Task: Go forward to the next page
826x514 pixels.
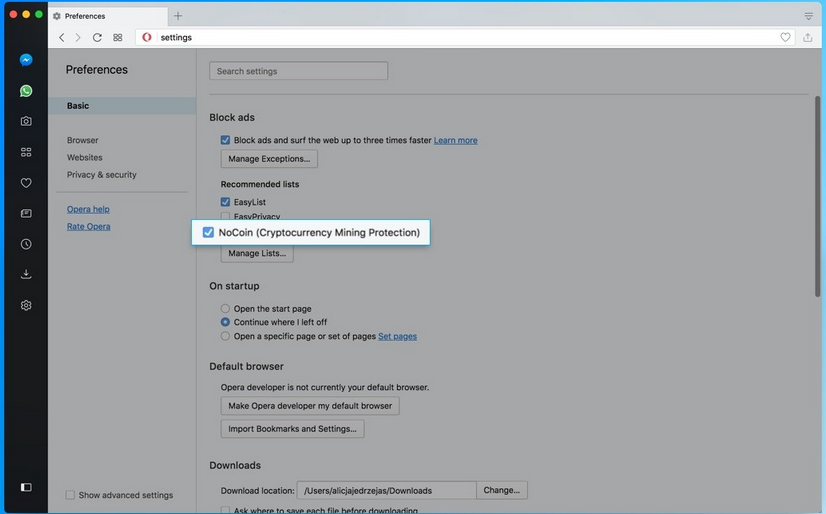Action: pos(78,37)
